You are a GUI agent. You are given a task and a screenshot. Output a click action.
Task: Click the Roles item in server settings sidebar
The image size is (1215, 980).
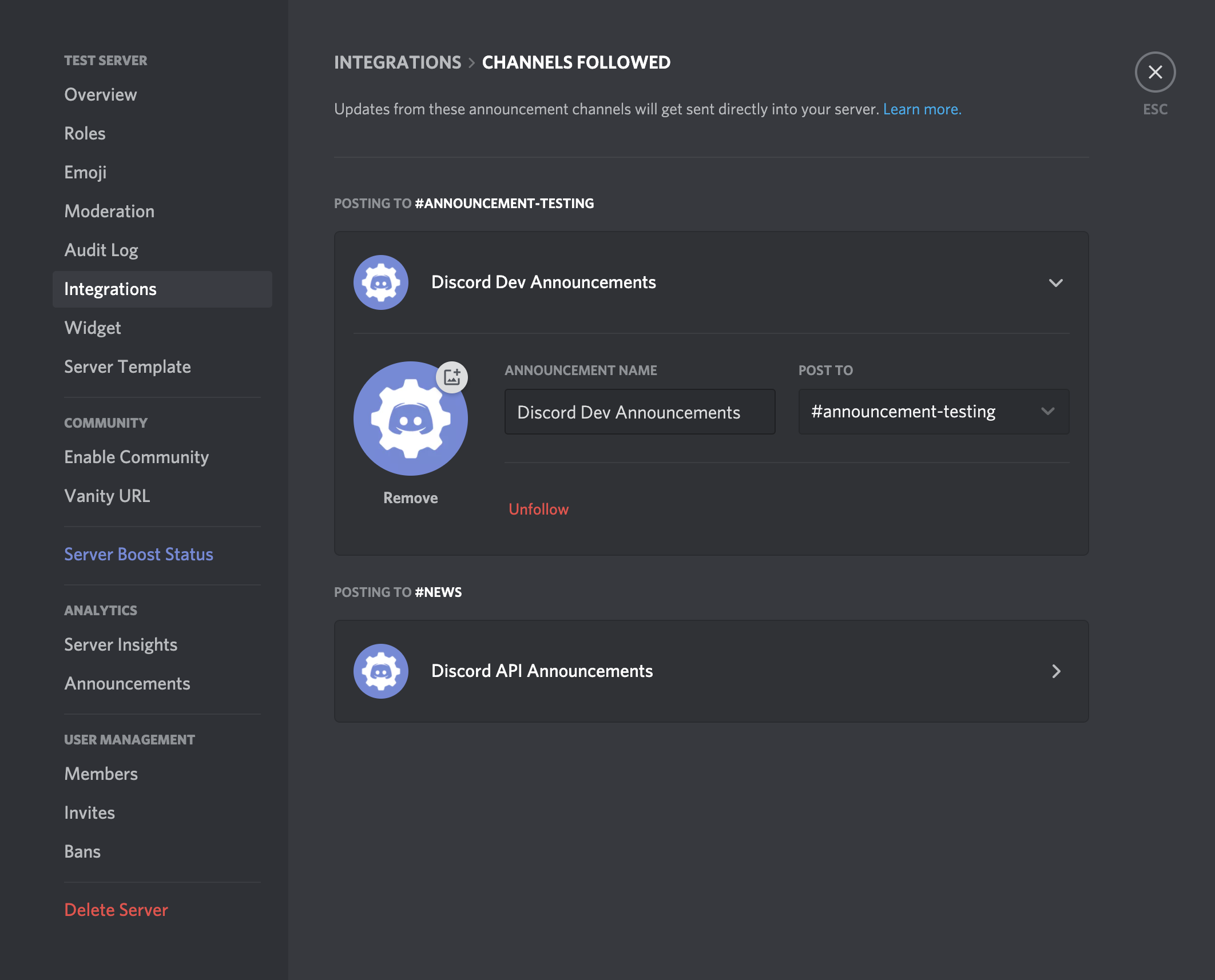click(x=85, y=133)
